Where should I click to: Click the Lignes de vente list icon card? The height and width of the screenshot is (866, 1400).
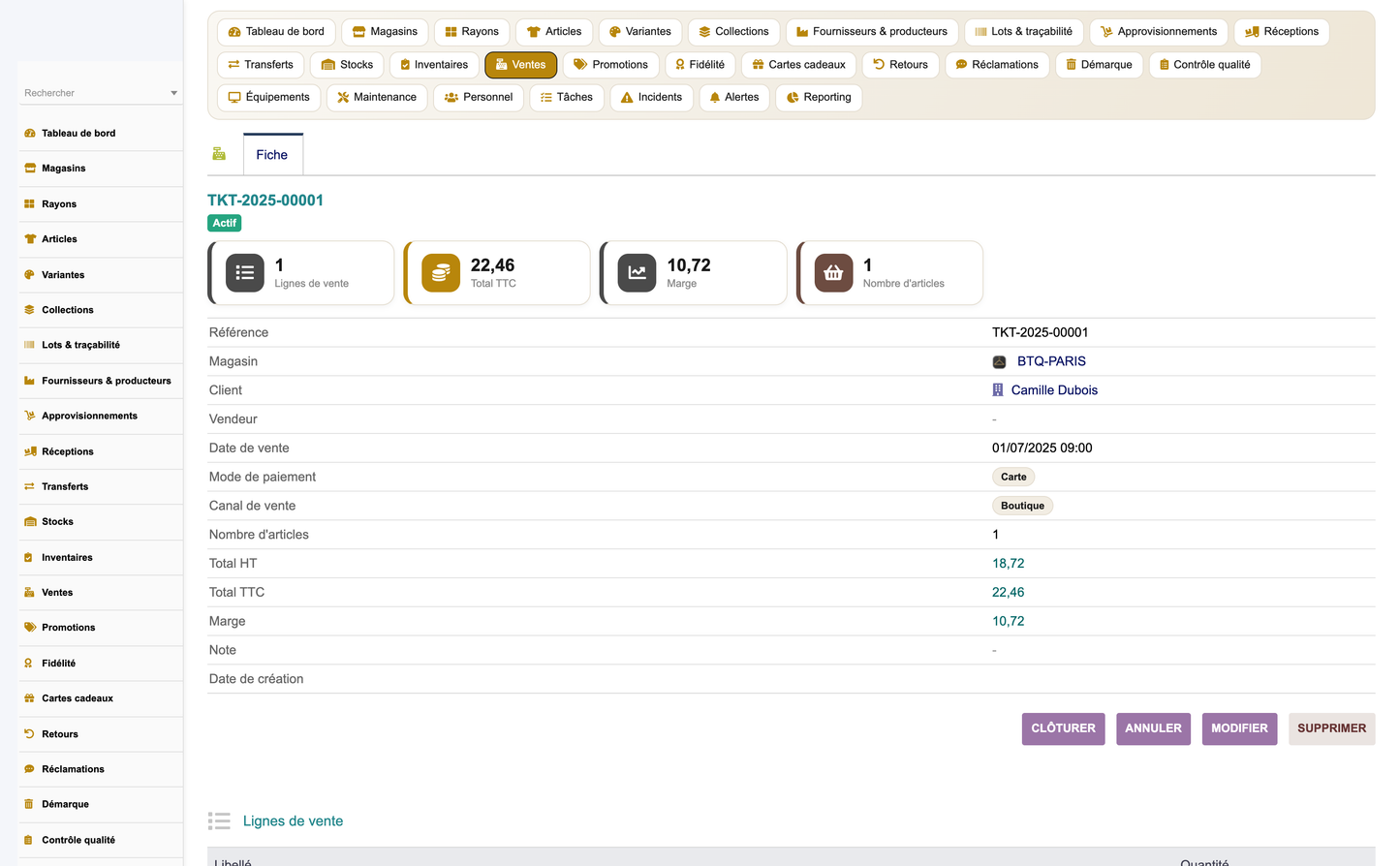tap(245, 273)
